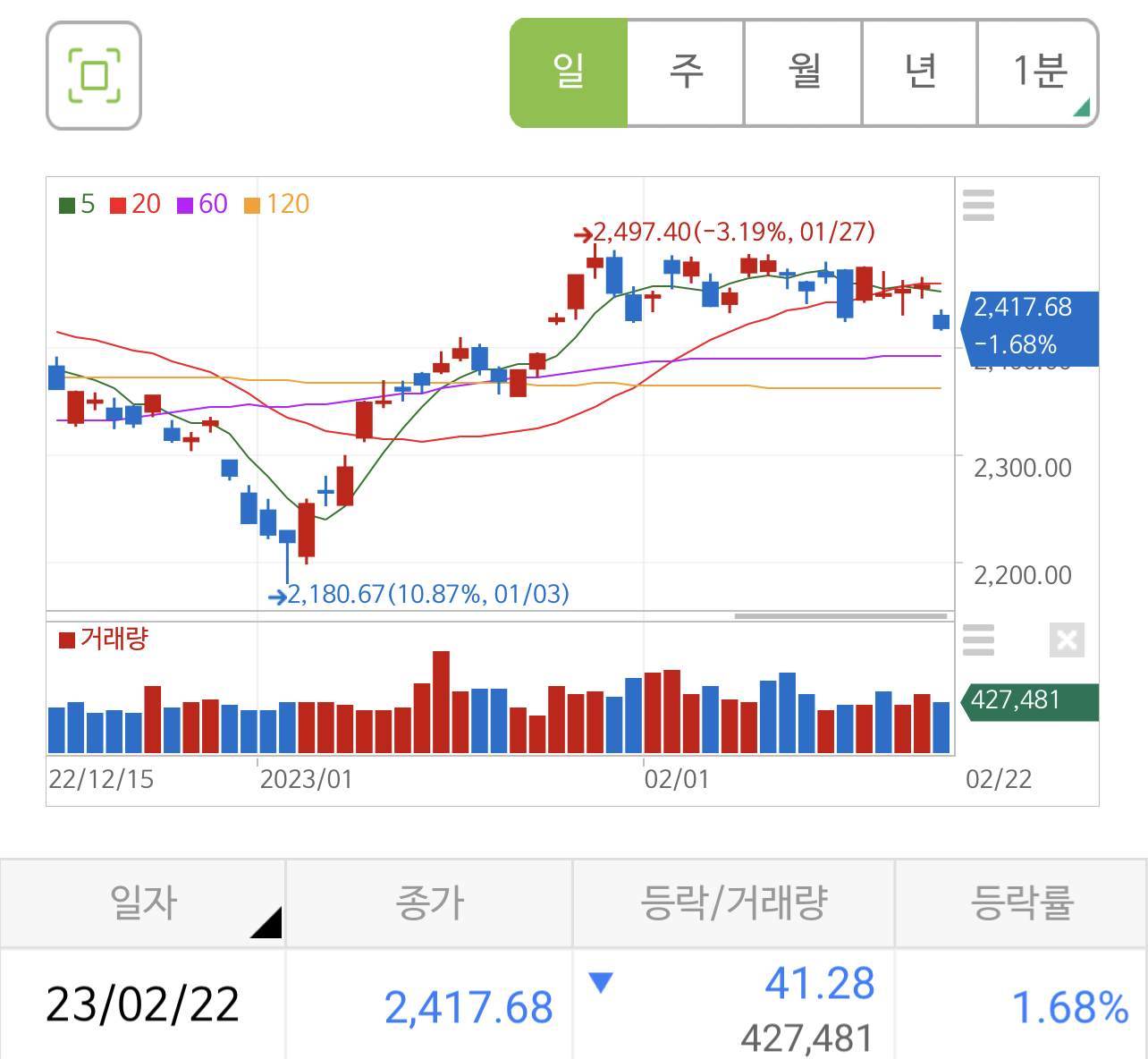Click the 등락률 change rate column header
The image size is (1148, 1059).
[1021, 902]
